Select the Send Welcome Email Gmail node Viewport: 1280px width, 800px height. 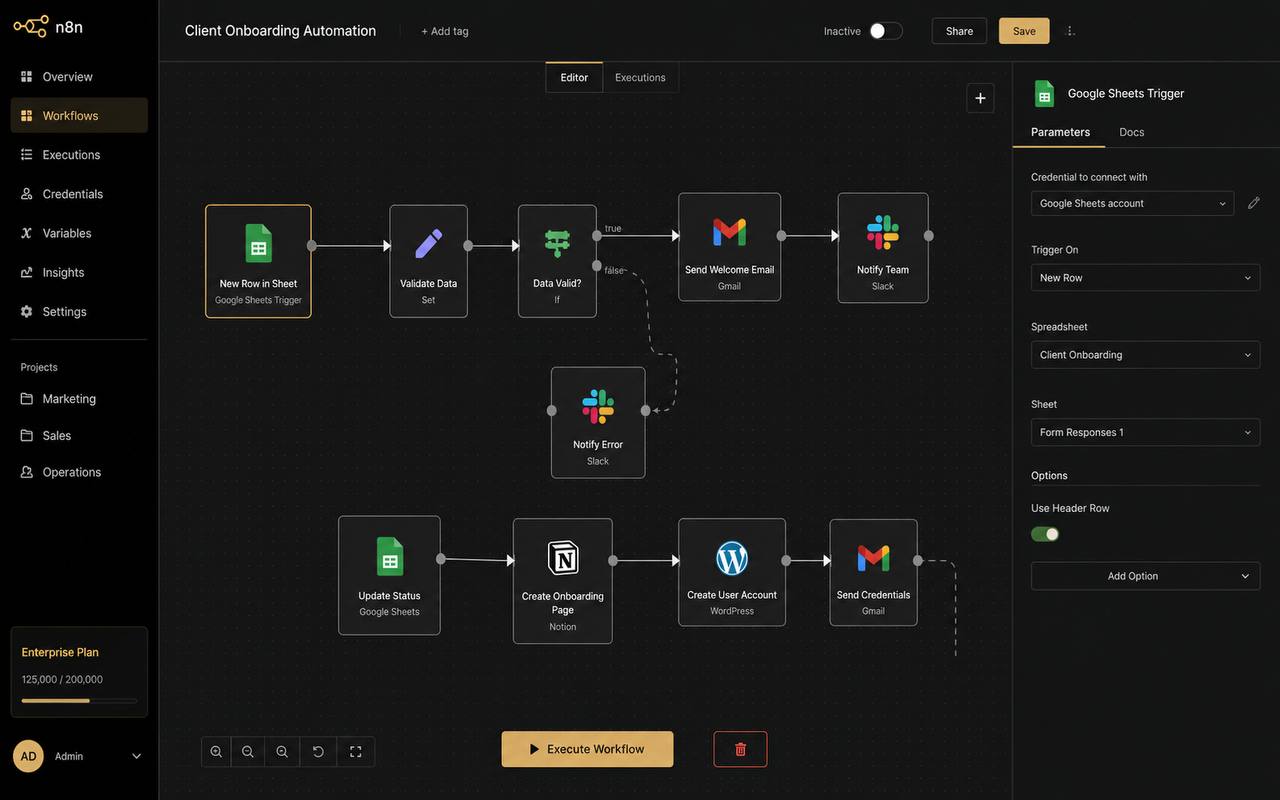[729, 247]
